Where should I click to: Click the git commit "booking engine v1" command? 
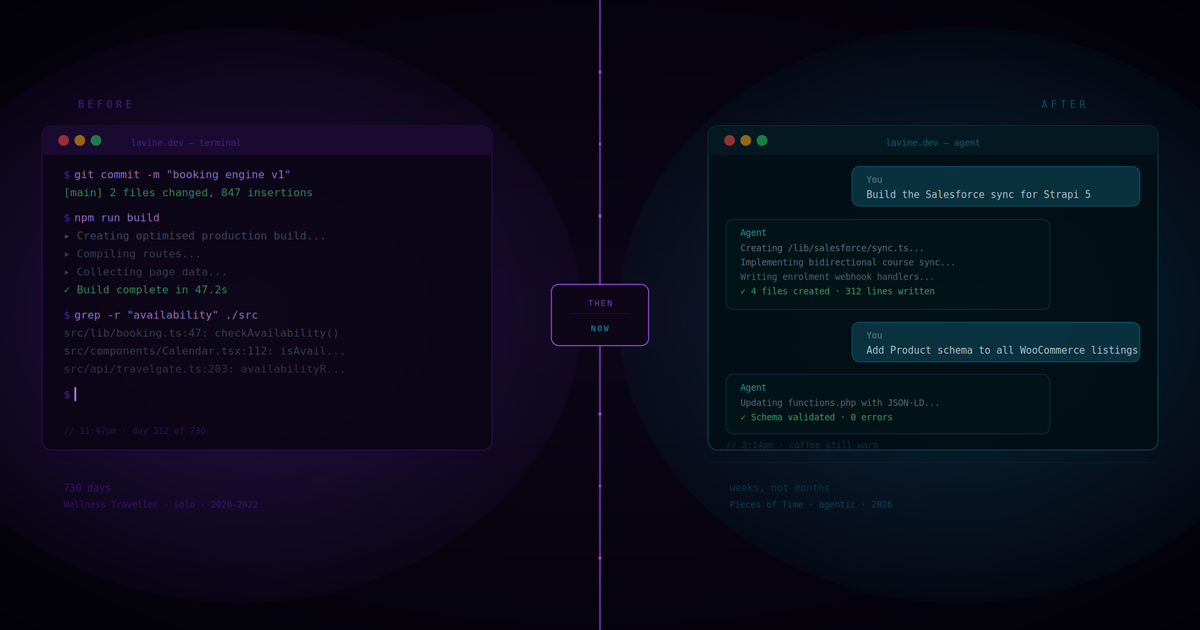click(x=178, y=175)
